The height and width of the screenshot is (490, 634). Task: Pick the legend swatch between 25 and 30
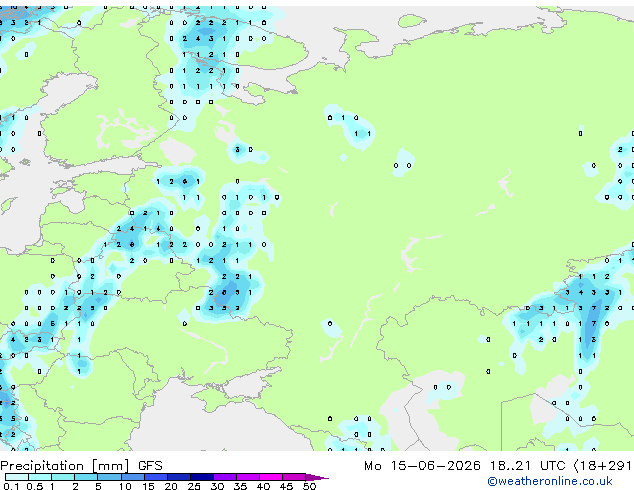tap(201, 477)
